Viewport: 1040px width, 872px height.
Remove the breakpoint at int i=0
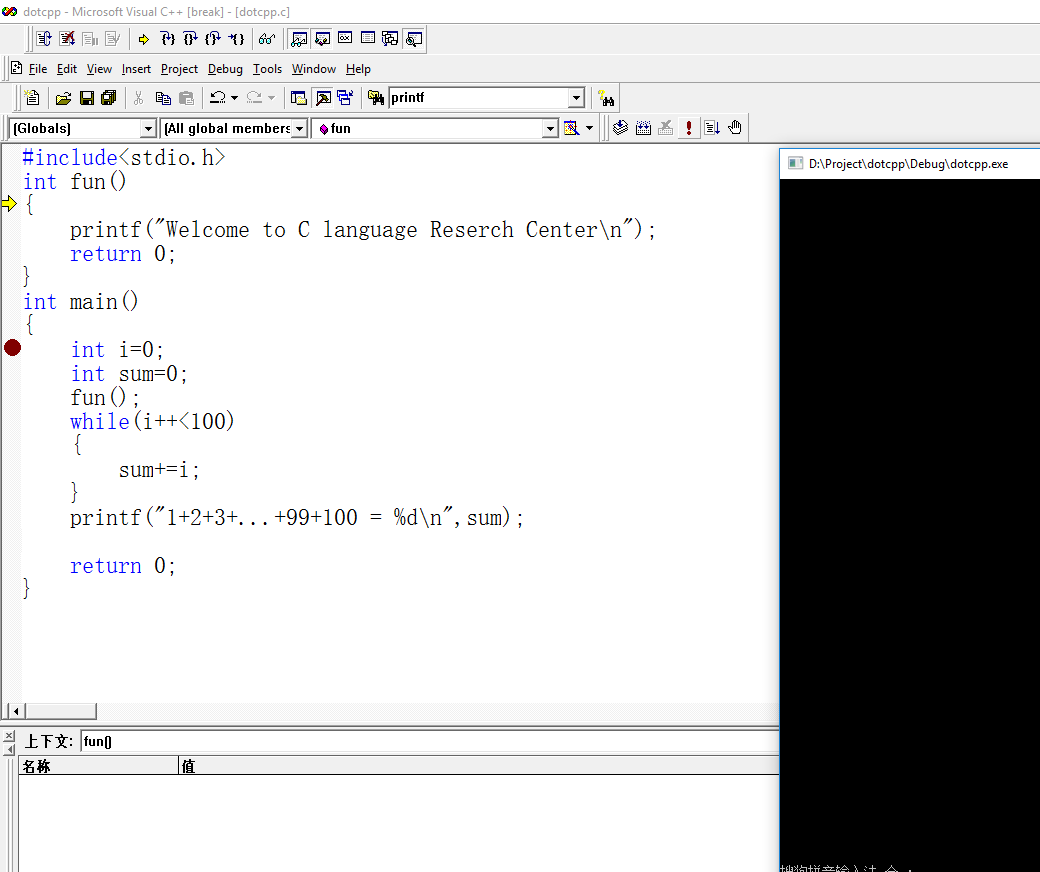click(12, 348)
